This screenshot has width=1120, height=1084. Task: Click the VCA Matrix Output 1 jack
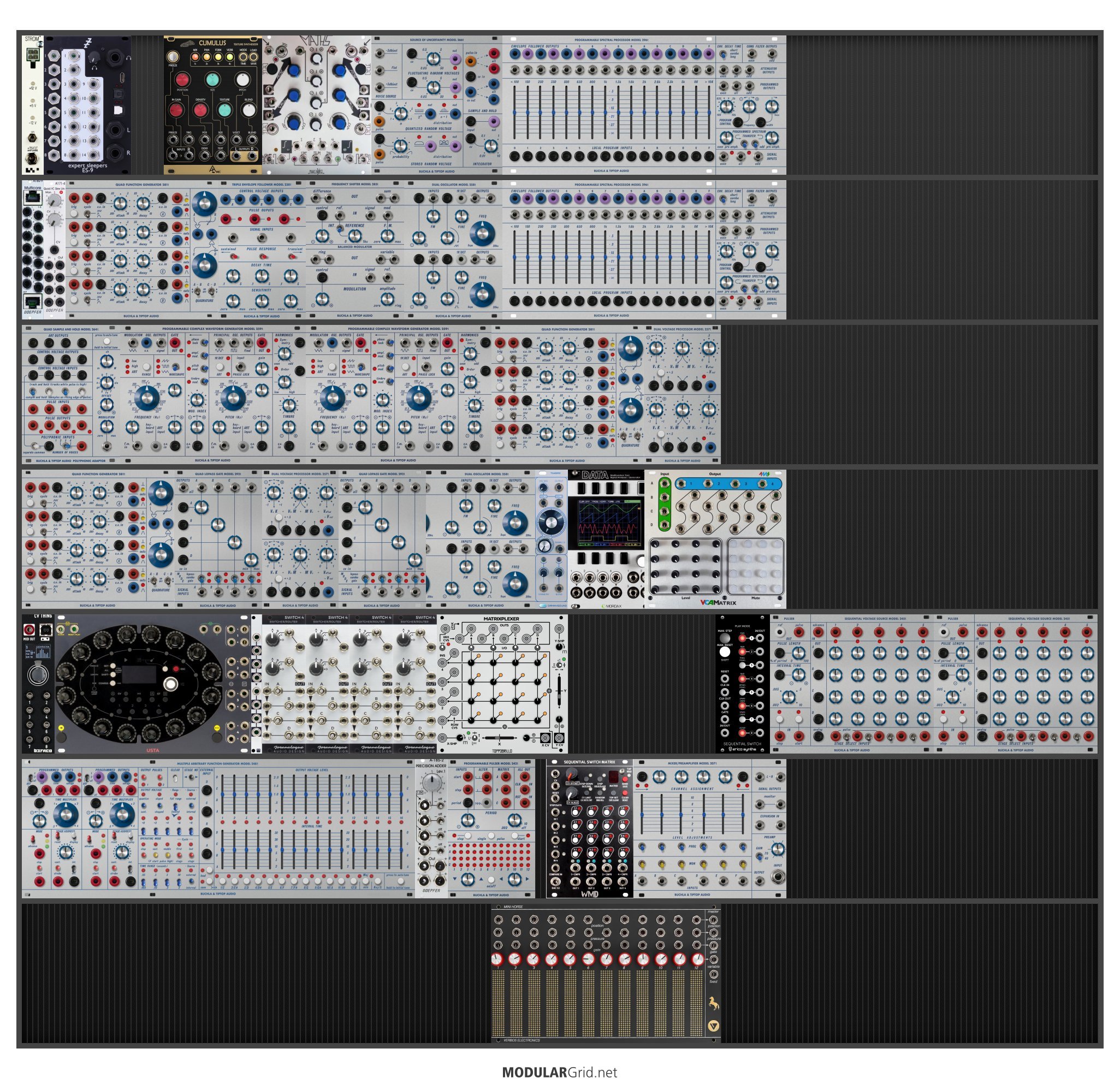point(681,484)
